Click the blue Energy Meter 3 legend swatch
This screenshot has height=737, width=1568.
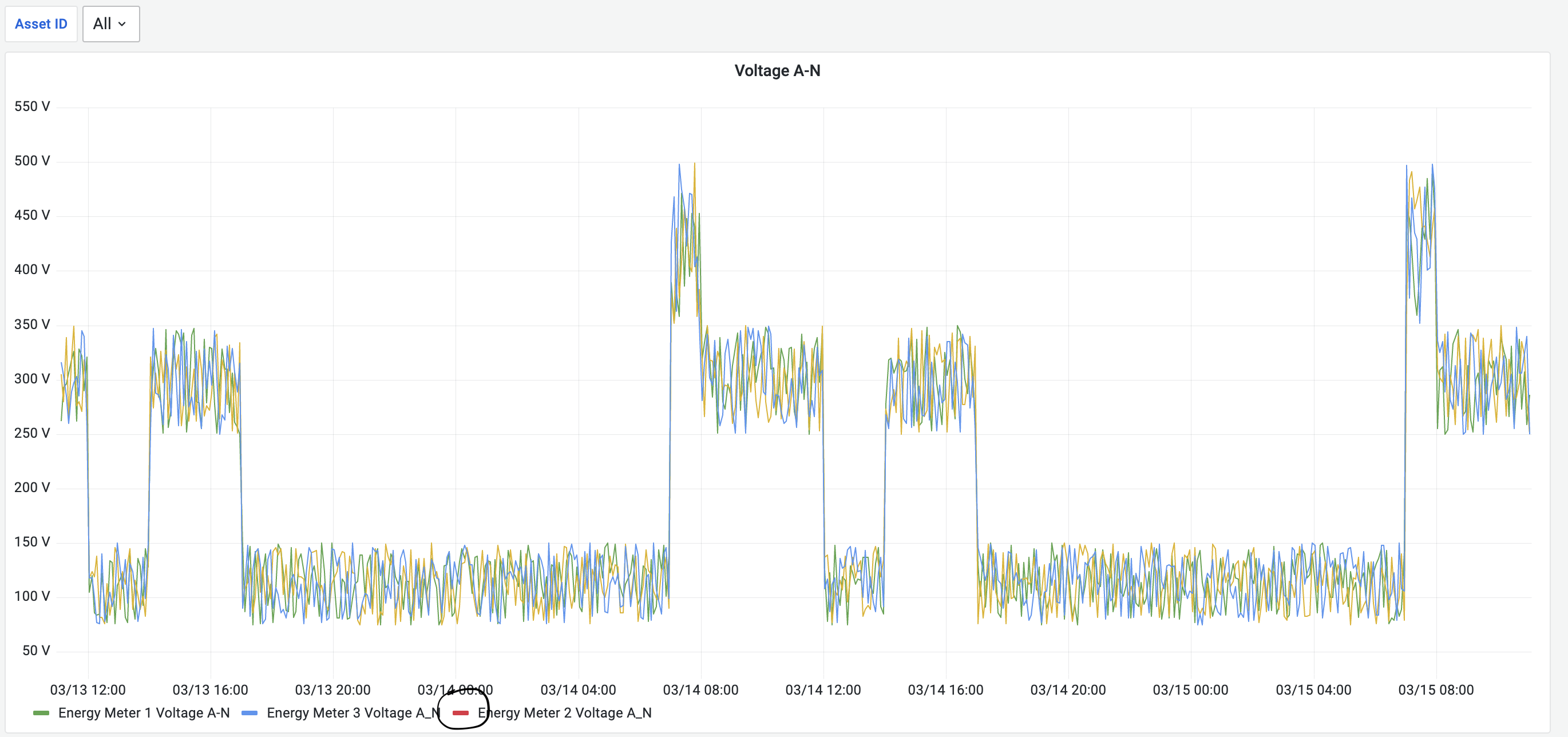tap(250, 712)
